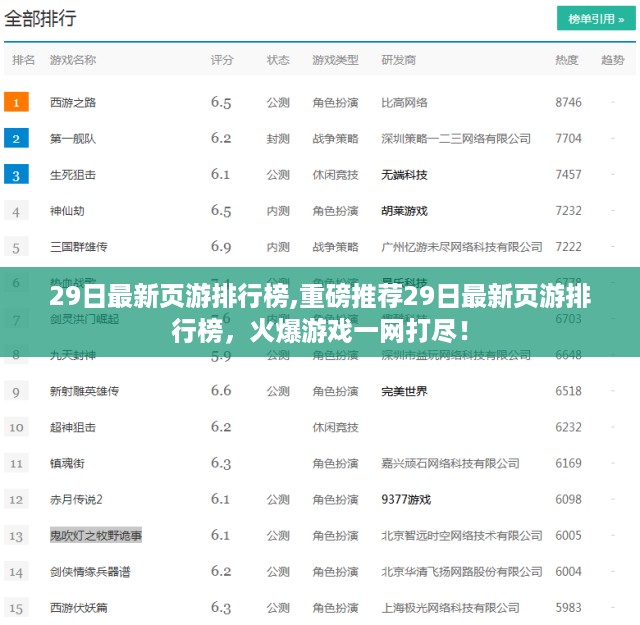The image size is (640, 625).
Task: Sort by the 评分 column header
Action: point(222,60)
